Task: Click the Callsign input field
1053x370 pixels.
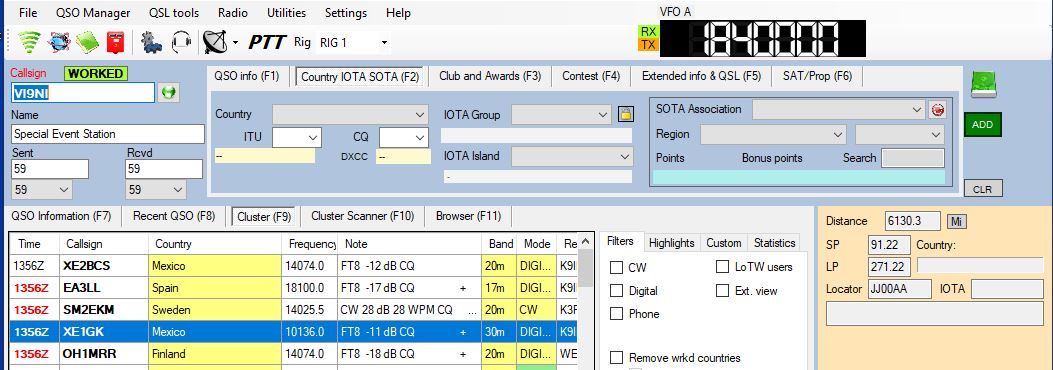Action: tap(83, 93)
